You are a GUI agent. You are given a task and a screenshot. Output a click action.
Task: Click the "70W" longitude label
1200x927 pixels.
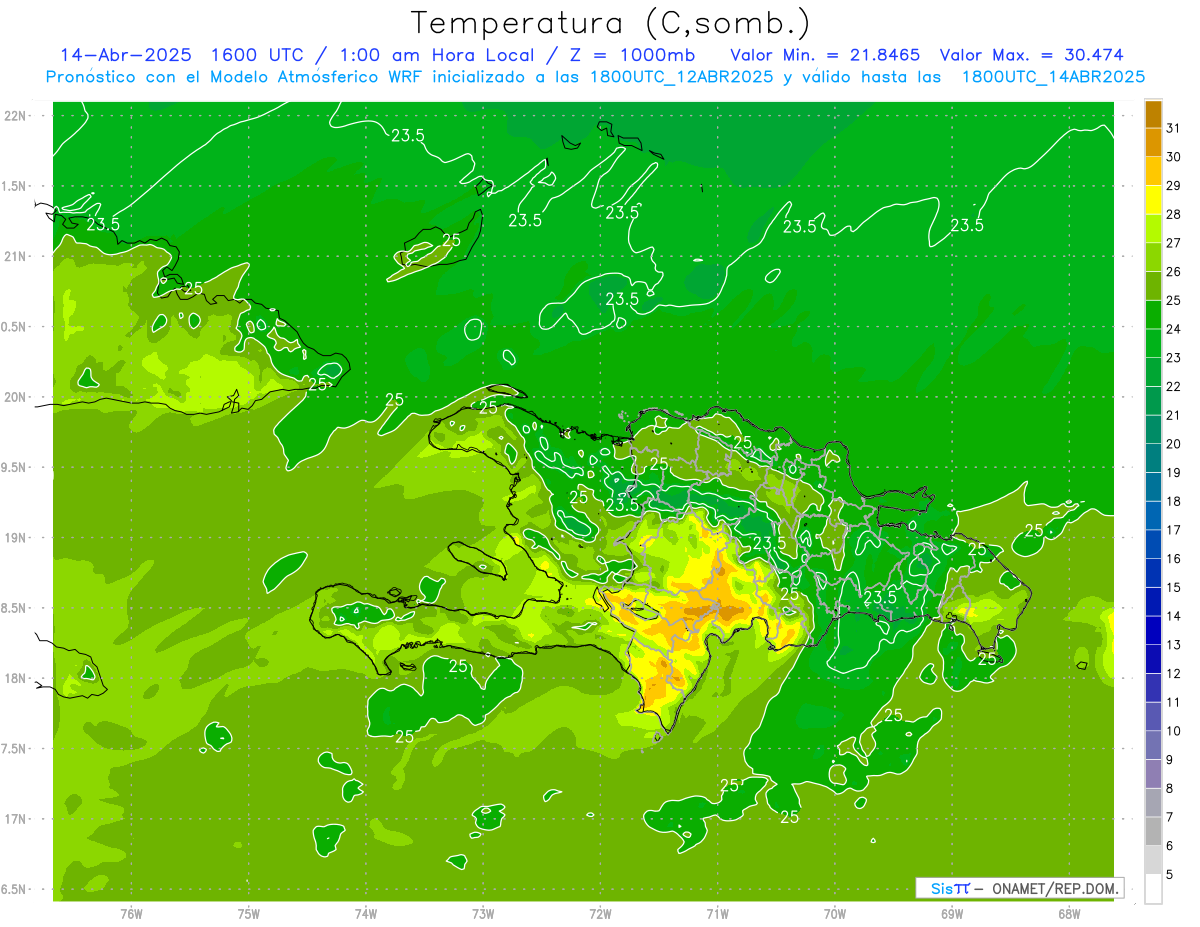coord(834,914)
